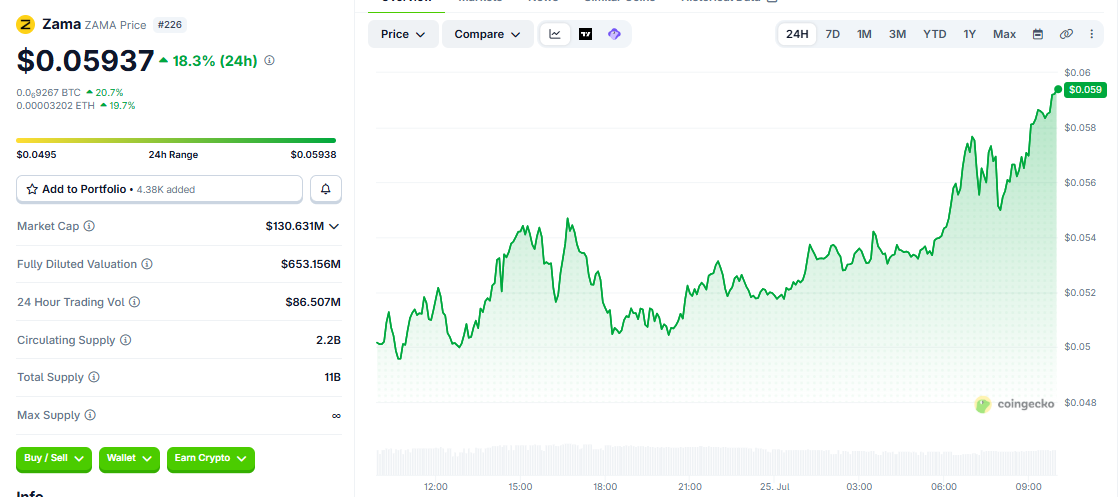Click the $653.156M valuation value
The width and height of the screenshot is (1119, 497).
pyautogui.click(x=311, y=264)
